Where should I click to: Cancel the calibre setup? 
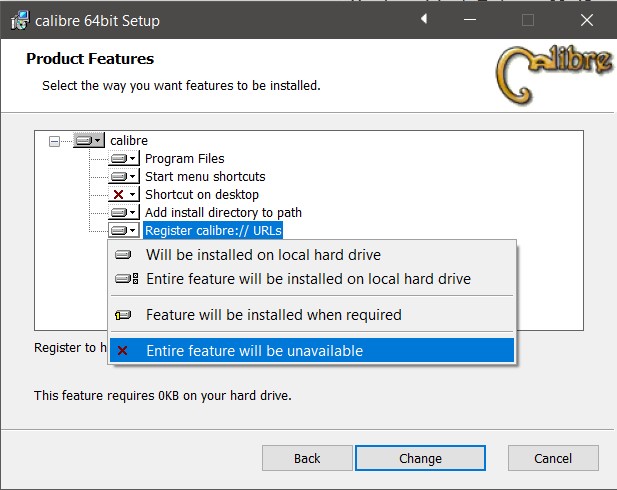[x=553, y=458]
